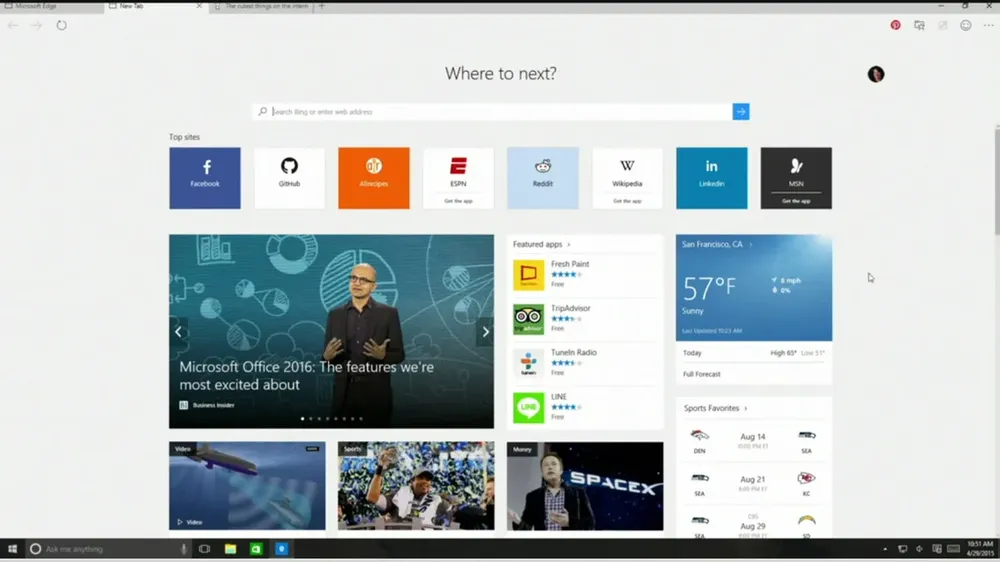
Task: Click Get the app under ESPN
Action: (x=458, y=201)
